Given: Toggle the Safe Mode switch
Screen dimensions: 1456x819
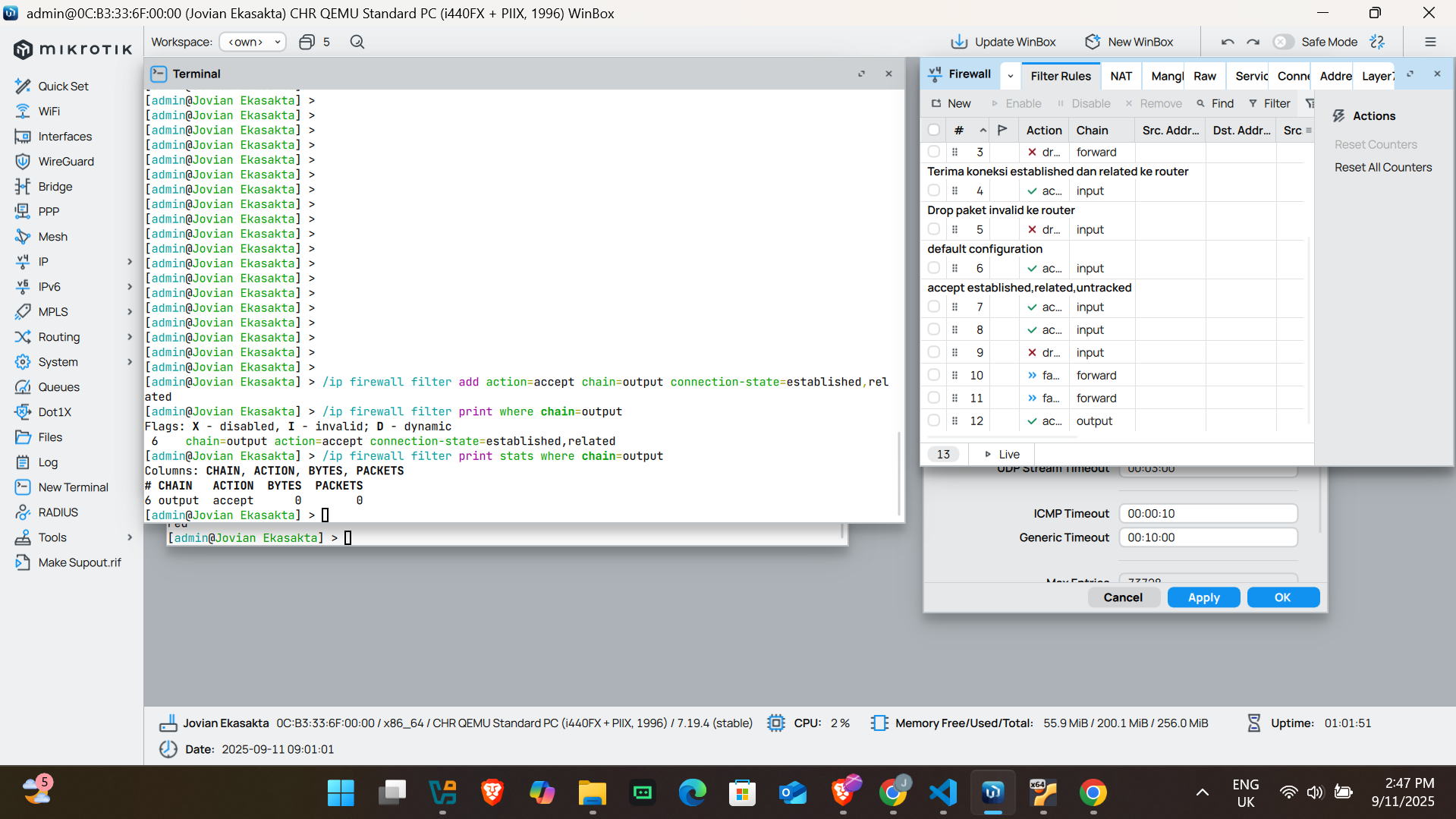Looking at the screenshot, I should coord(1283,42).
